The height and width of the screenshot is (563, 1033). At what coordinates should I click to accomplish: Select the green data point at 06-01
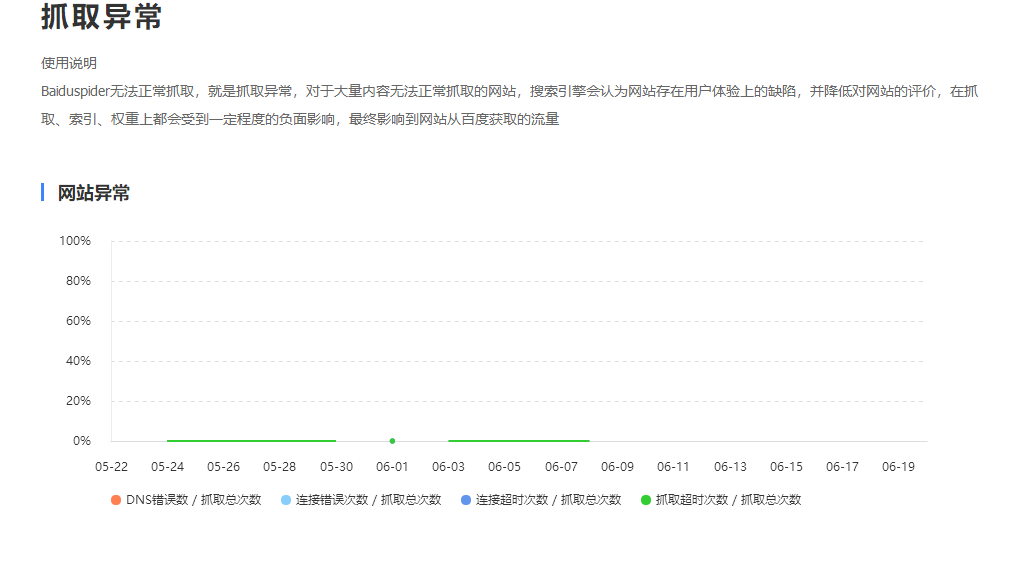point(392,441)
